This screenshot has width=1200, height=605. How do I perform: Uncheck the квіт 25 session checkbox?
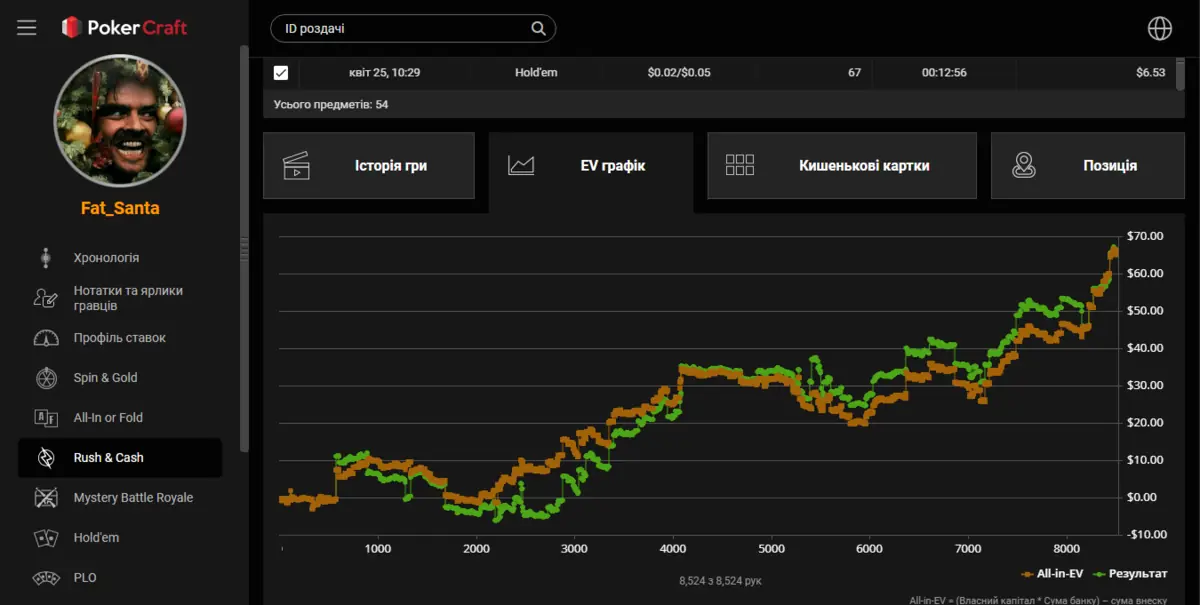pos(281,73)
